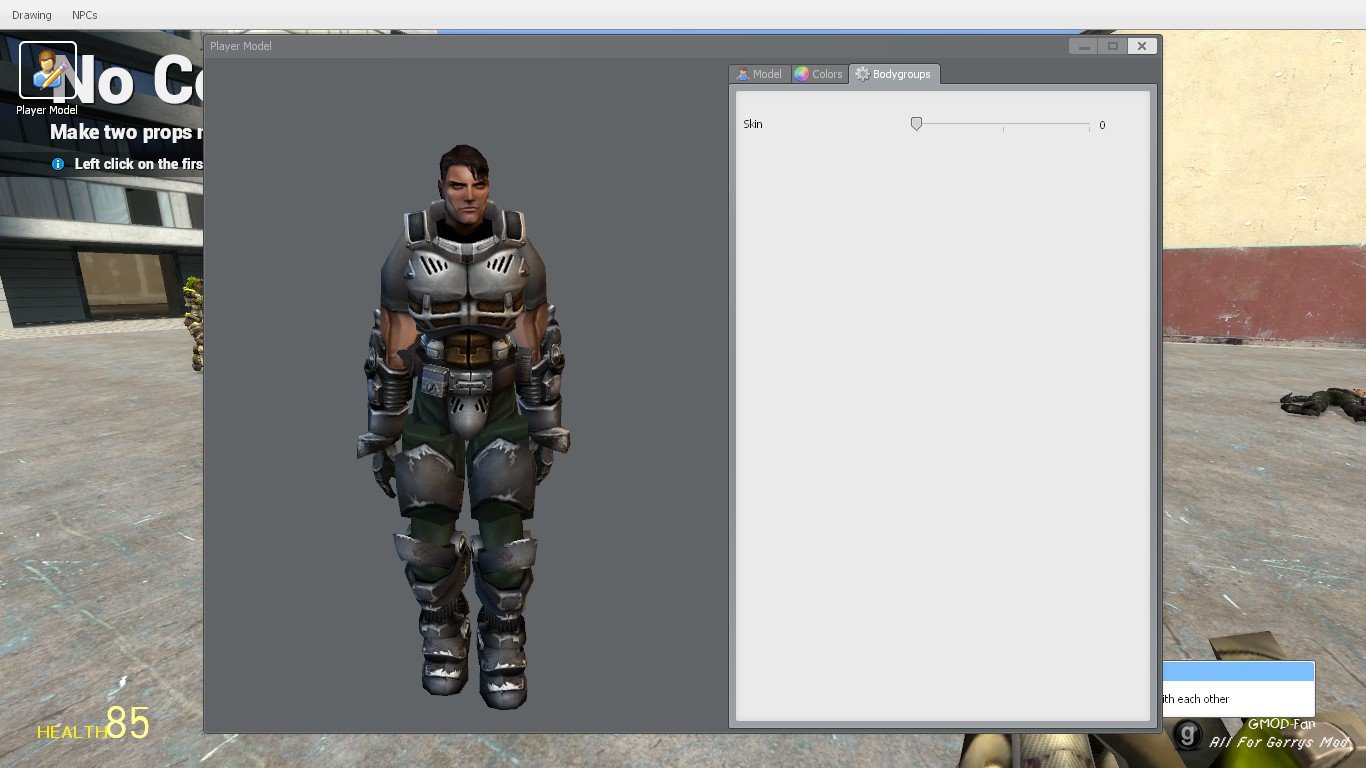This screenshot has height=768, width=1366.
Task: Switch to the Model tab
Action: pos(760,74)
